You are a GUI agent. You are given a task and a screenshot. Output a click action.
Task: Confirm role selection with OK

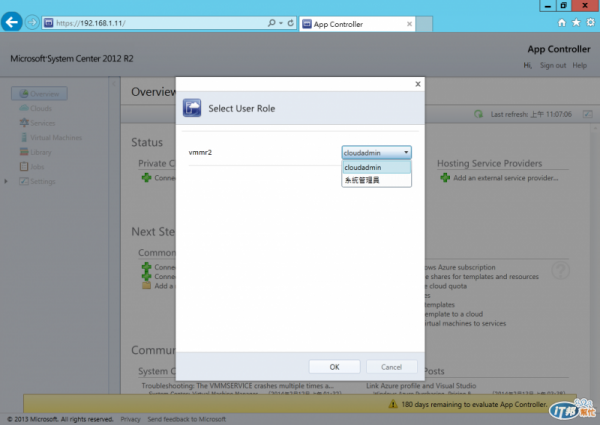pos(334,367)
